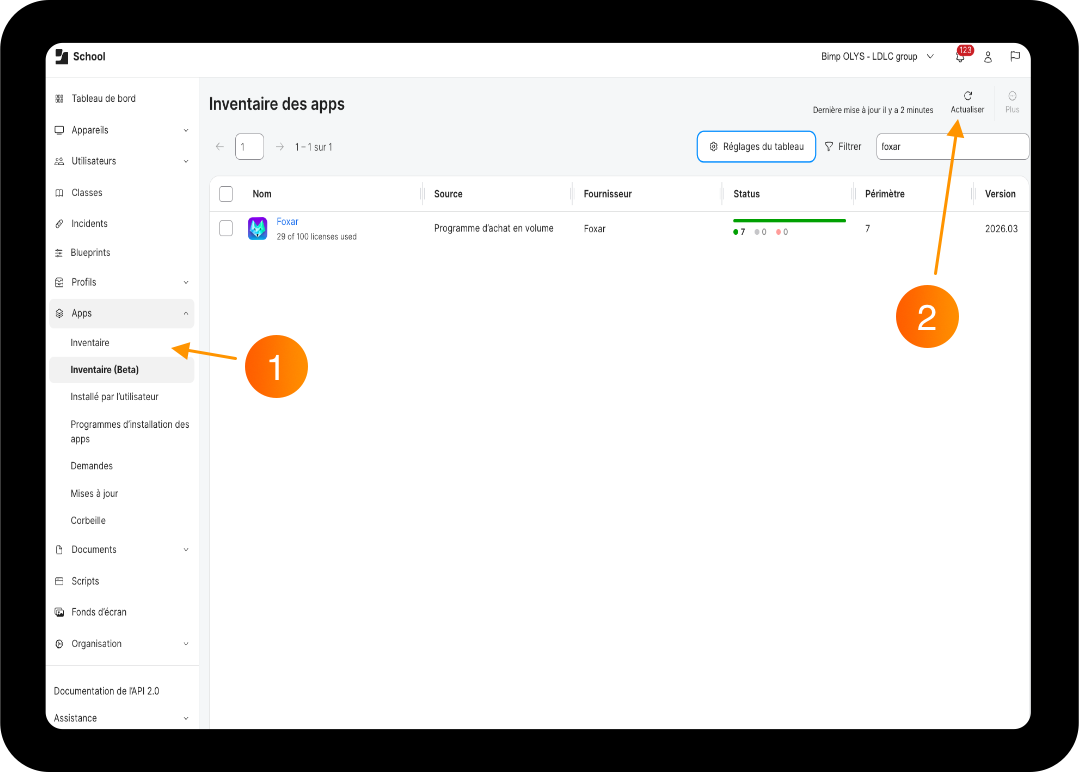Screen dimensions: 1079x772
Task: Refresh with the Actualiser icon
Action: (968, 96)
